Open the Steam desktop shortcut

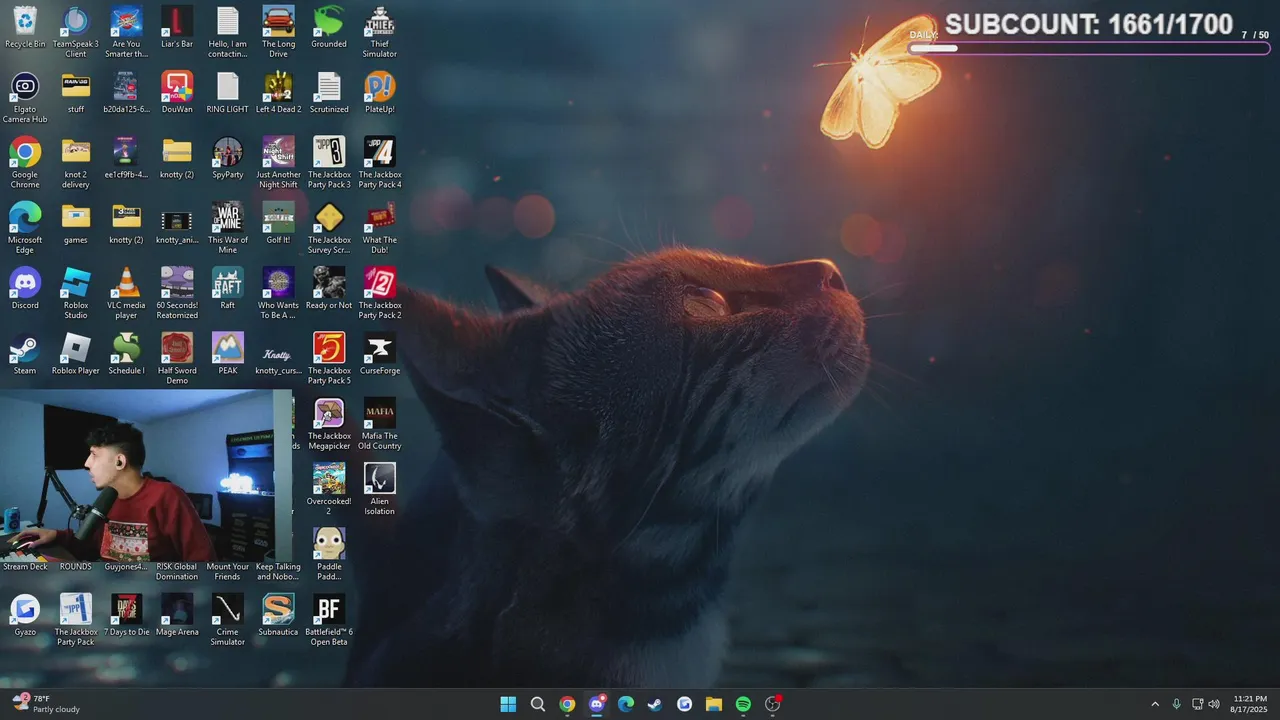click(x=25, y=353)
